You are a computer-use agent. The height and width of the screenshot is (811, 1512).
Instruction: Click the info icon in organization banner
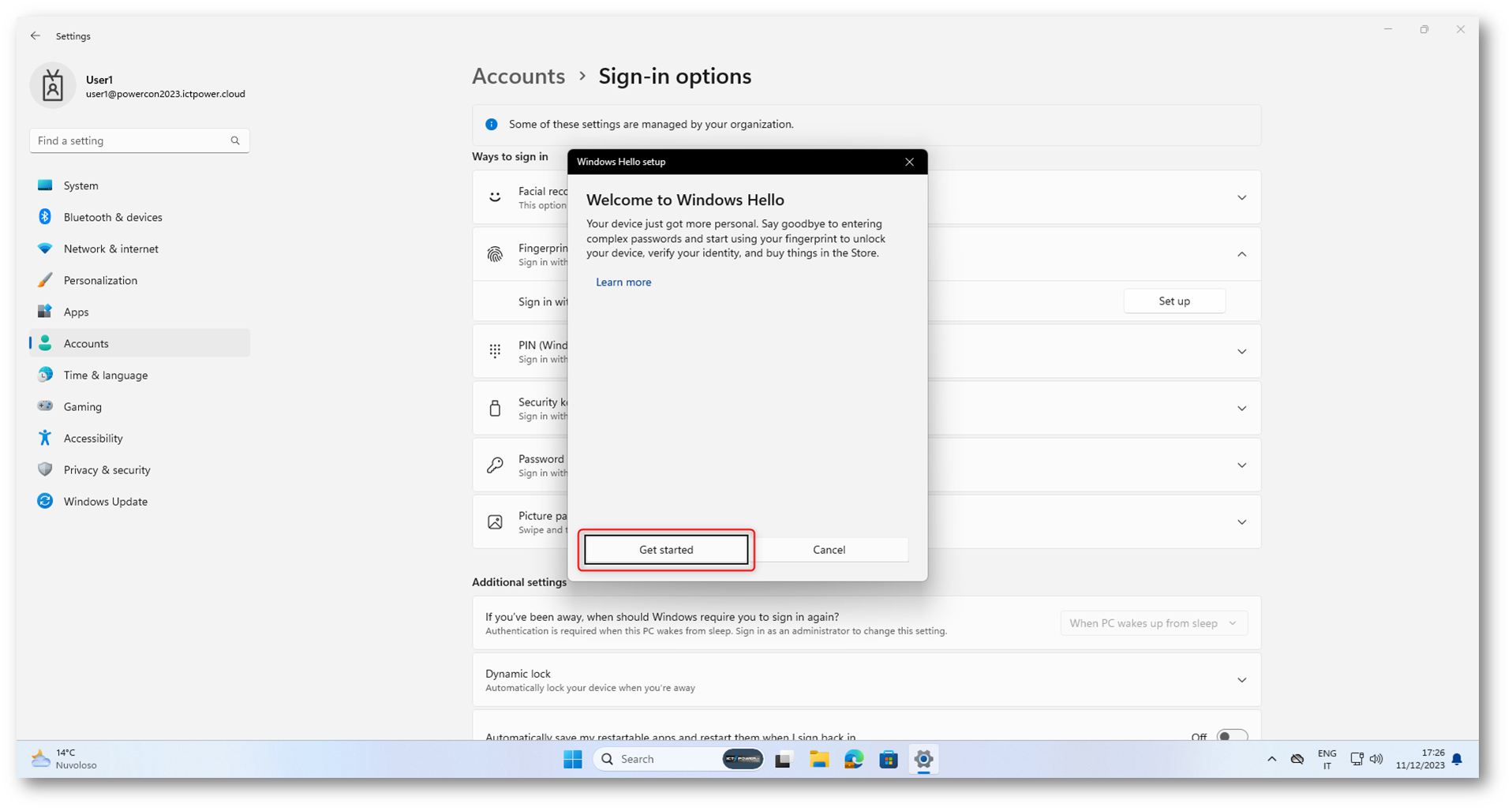pyautogui.click(x=492, y=125)
